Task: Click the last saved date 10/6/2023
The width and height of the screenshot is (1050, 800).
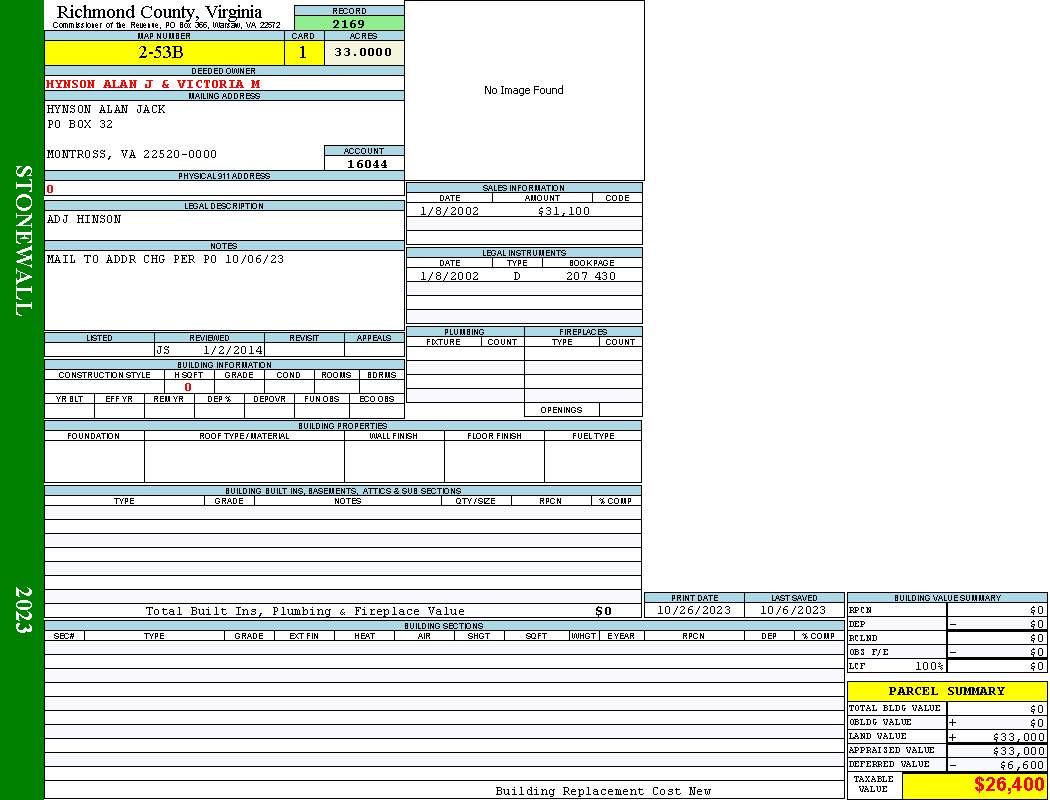Action: click(x=793, y=610)
